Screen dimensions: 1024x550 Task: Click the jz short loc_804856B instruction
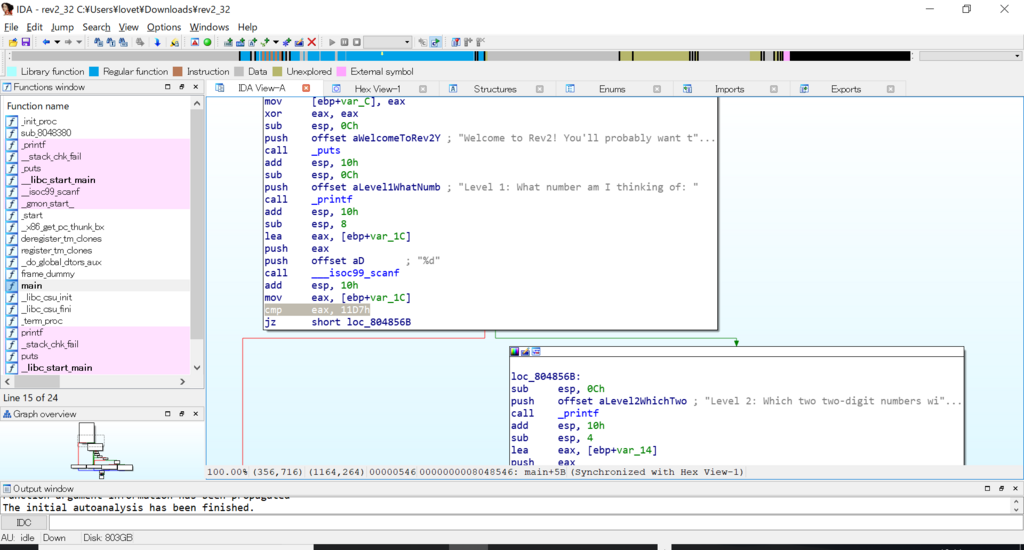(x=338, y=322)
